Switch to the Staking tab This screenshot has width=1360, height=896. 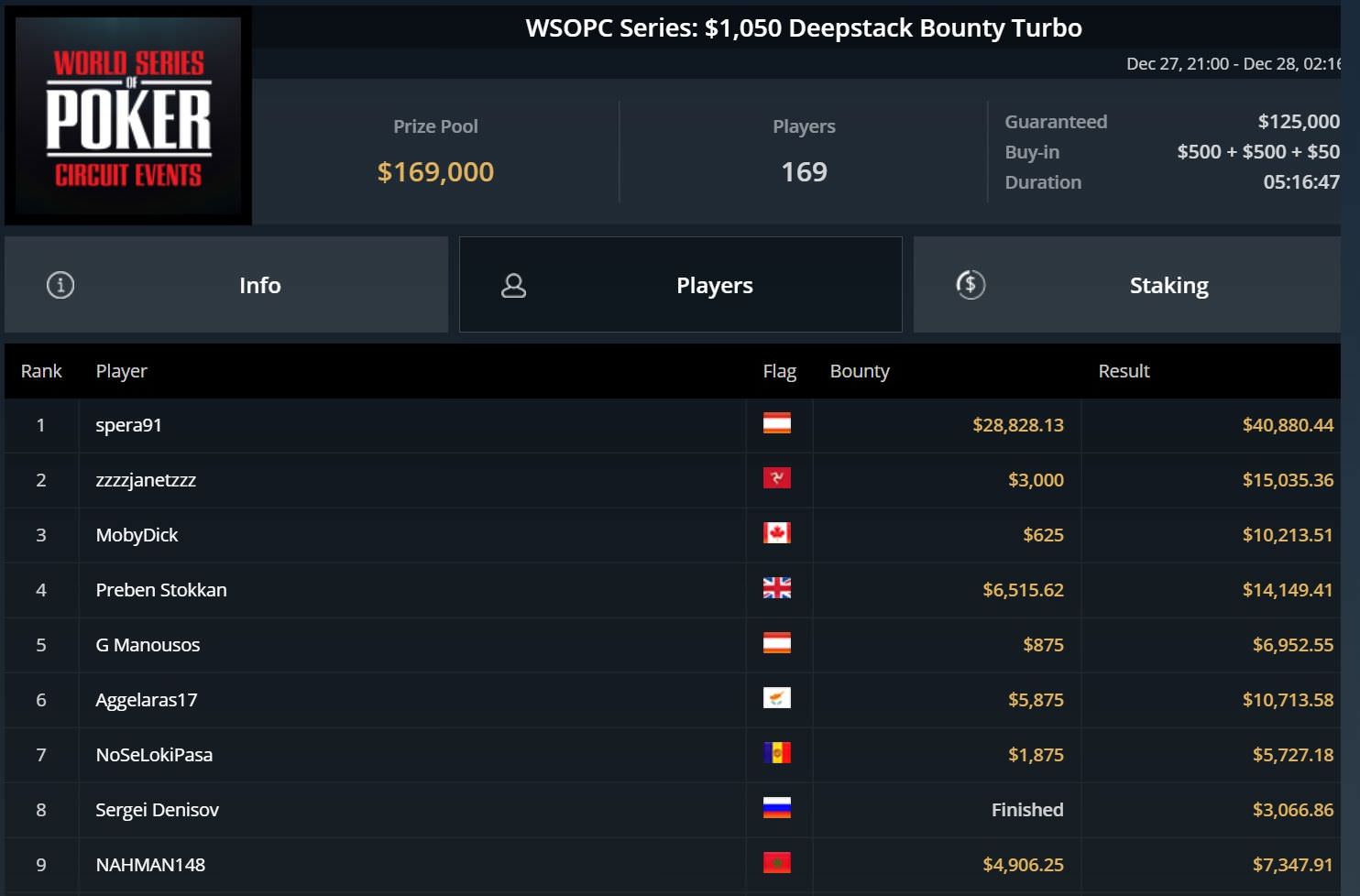tap(1127, 285)
